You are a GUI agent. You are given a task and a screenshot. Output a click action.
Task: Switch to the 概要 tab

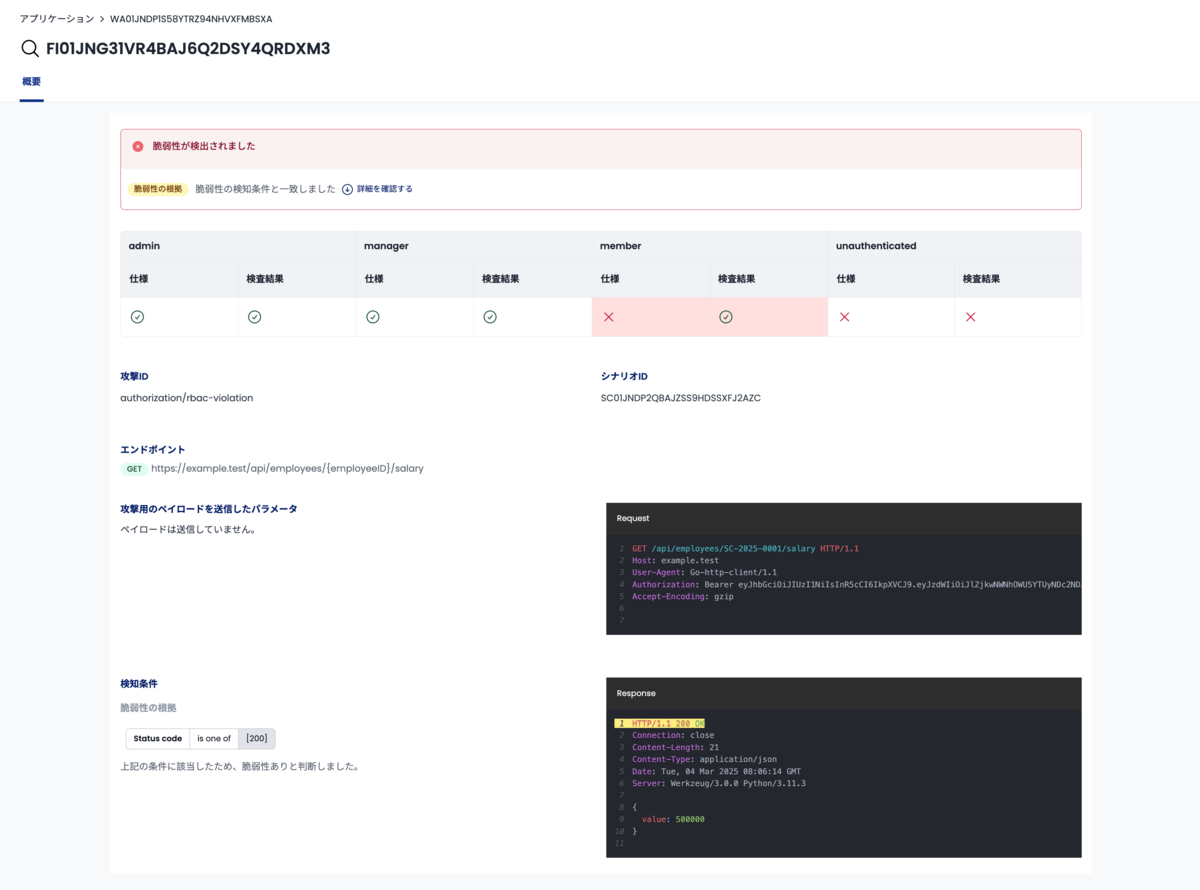(x=31, y=82)
